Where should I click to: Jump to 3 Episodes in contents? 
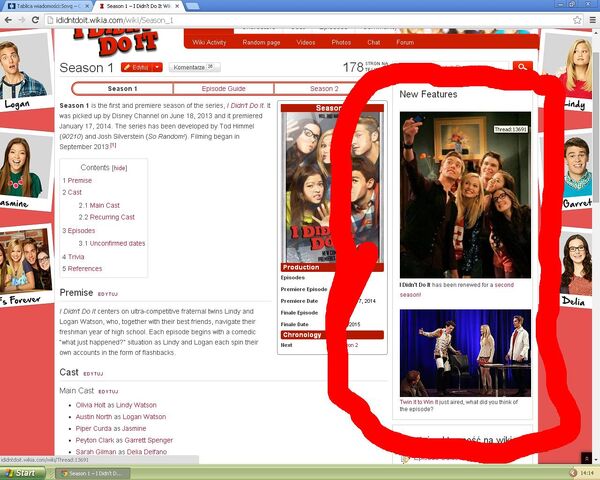(78, 230)
